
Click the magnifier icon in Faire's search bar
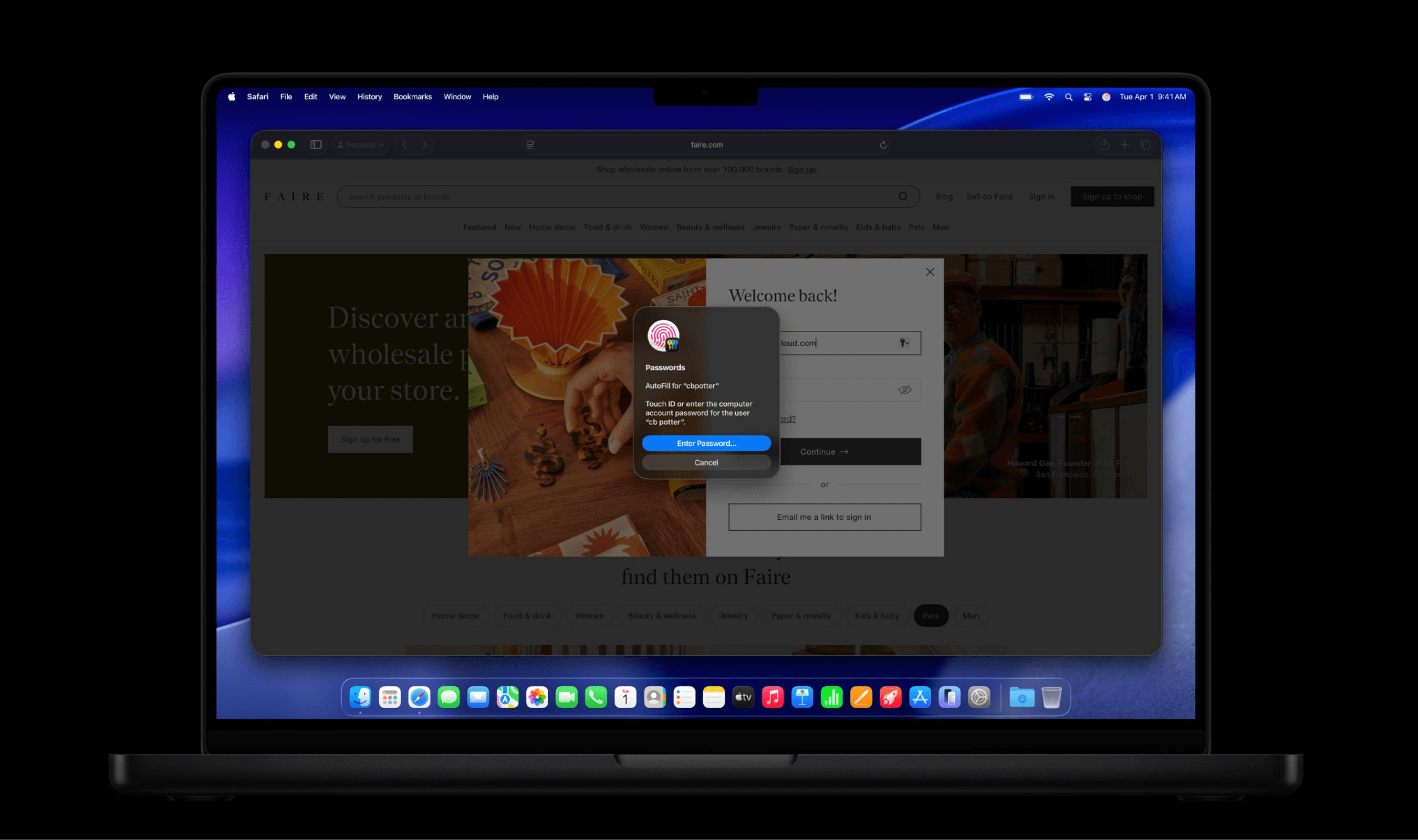point(903,196)
